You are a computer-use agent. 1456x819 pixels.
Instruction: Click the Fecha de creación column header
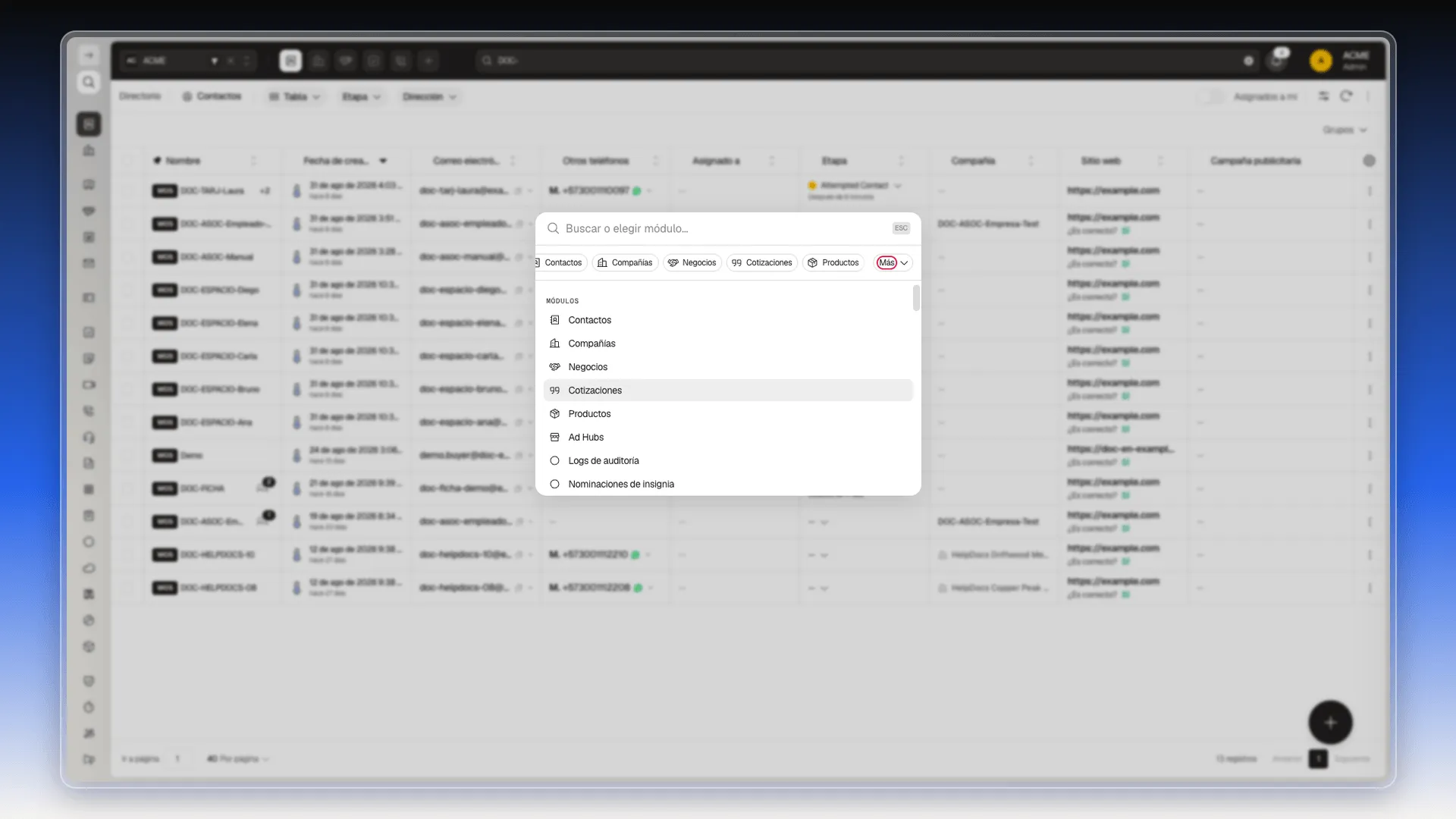[x=336, y=161]
